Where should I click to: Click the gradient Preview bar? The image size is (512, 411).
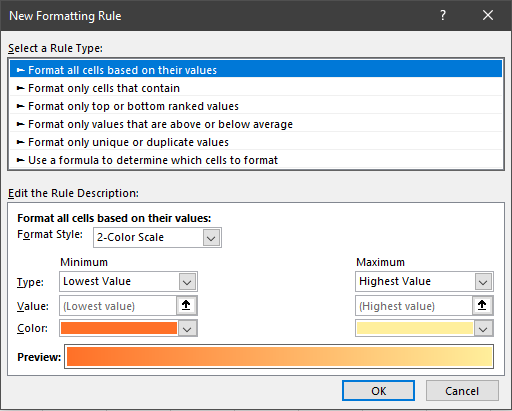pos(279,356)
